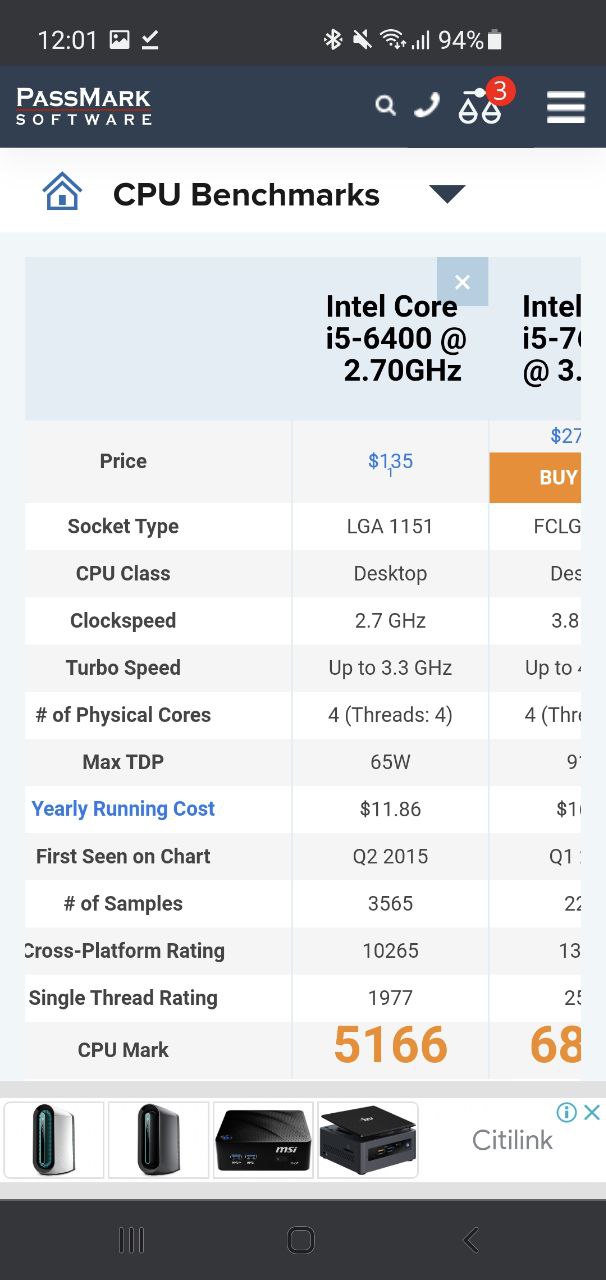The width and height of the screenshot is (606, 1280).
Task: Open the compare scales icon
Action: click(480, 106)
